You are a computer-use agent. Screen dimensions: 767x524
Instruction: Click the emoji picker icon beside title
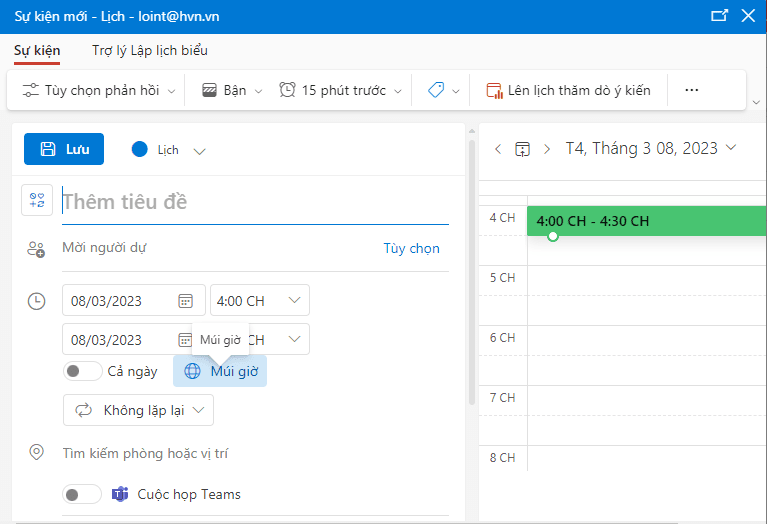tap(37, 200)
